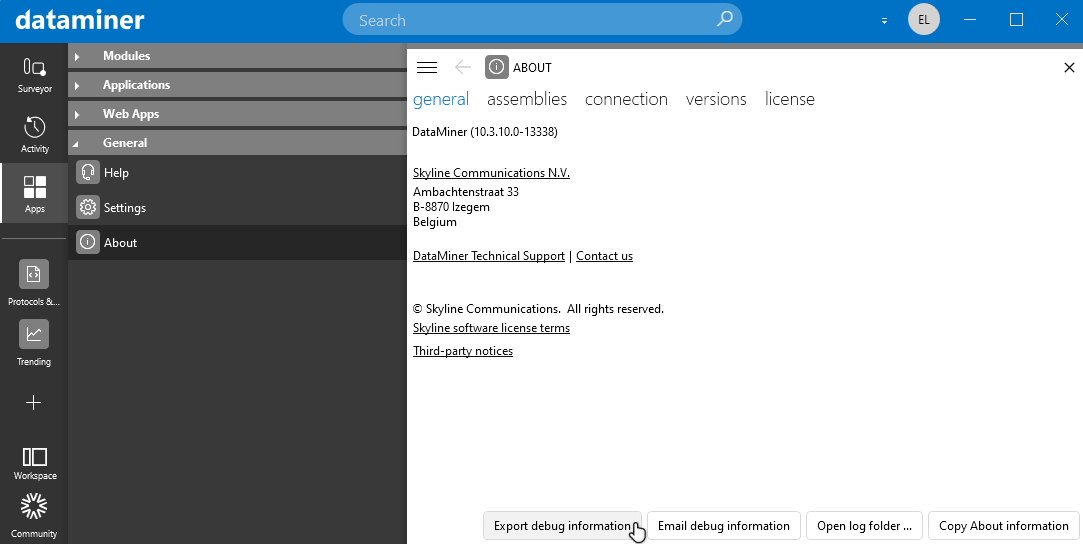Click the Settings gear icon
This screenshot has height=544, width=1083.
coord(88,207)
